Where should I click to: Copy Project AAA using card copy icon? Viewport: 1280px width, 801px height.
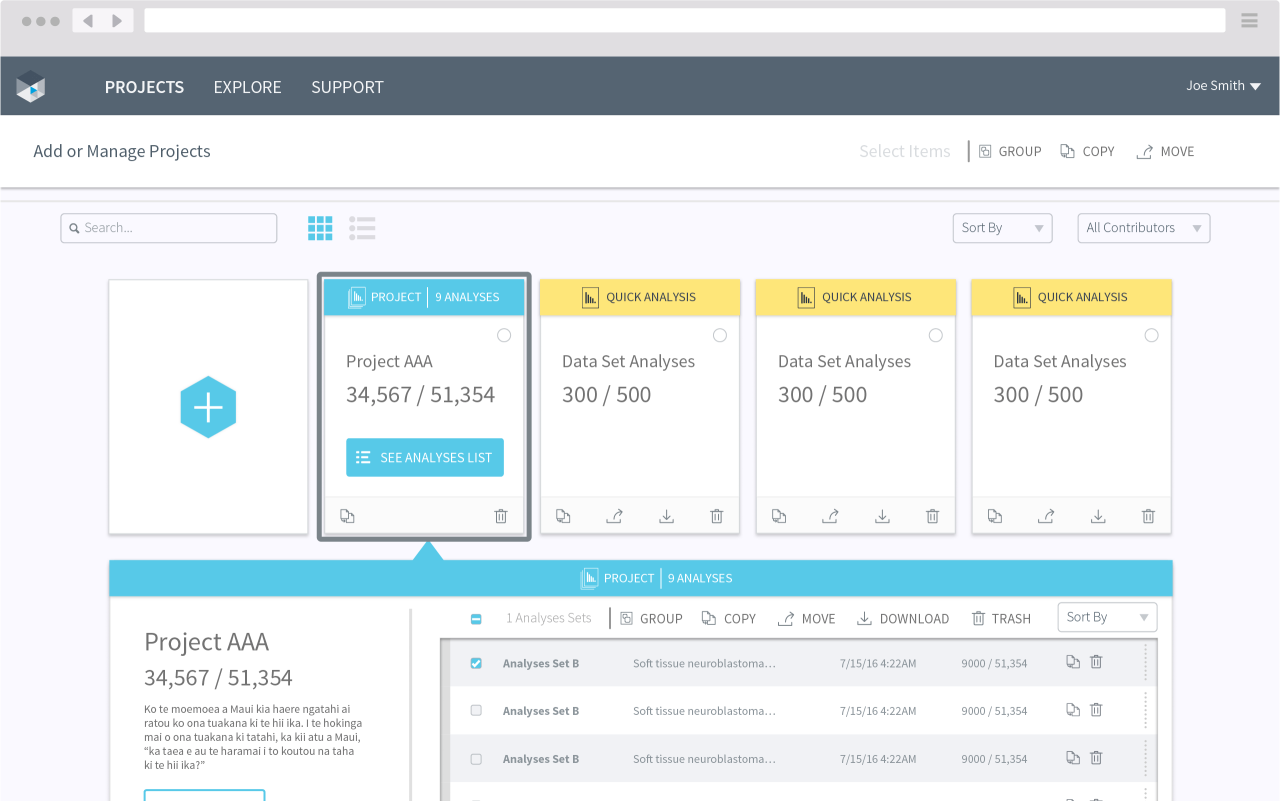click(x=347, y=516)
